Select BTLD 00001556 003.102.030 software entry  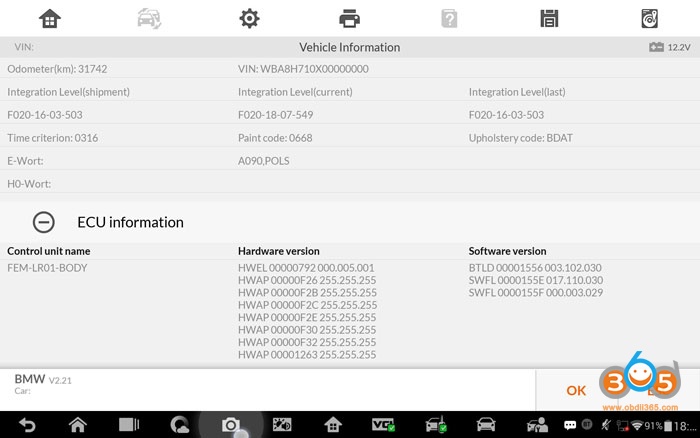coord(535,268)
